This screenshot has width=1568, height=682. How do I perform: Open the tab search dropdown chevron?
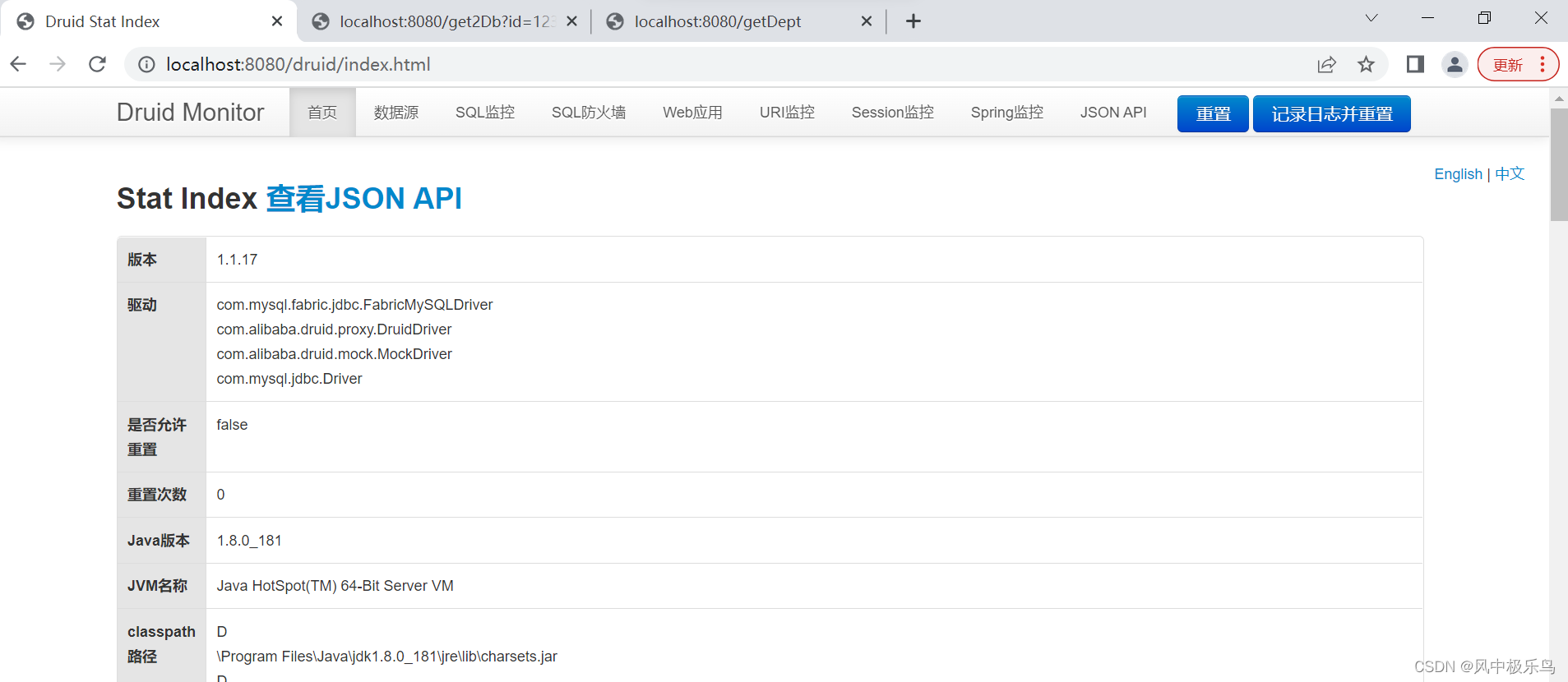pos(1371,18)
